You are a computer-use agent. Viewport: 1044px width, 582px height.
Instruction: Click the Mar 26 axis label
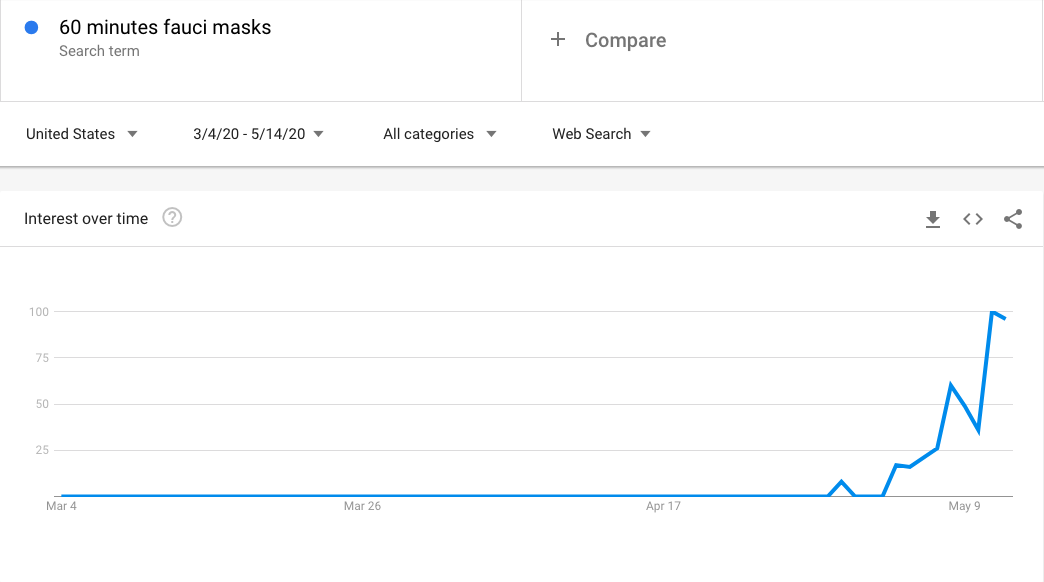[x=362, y=506]
